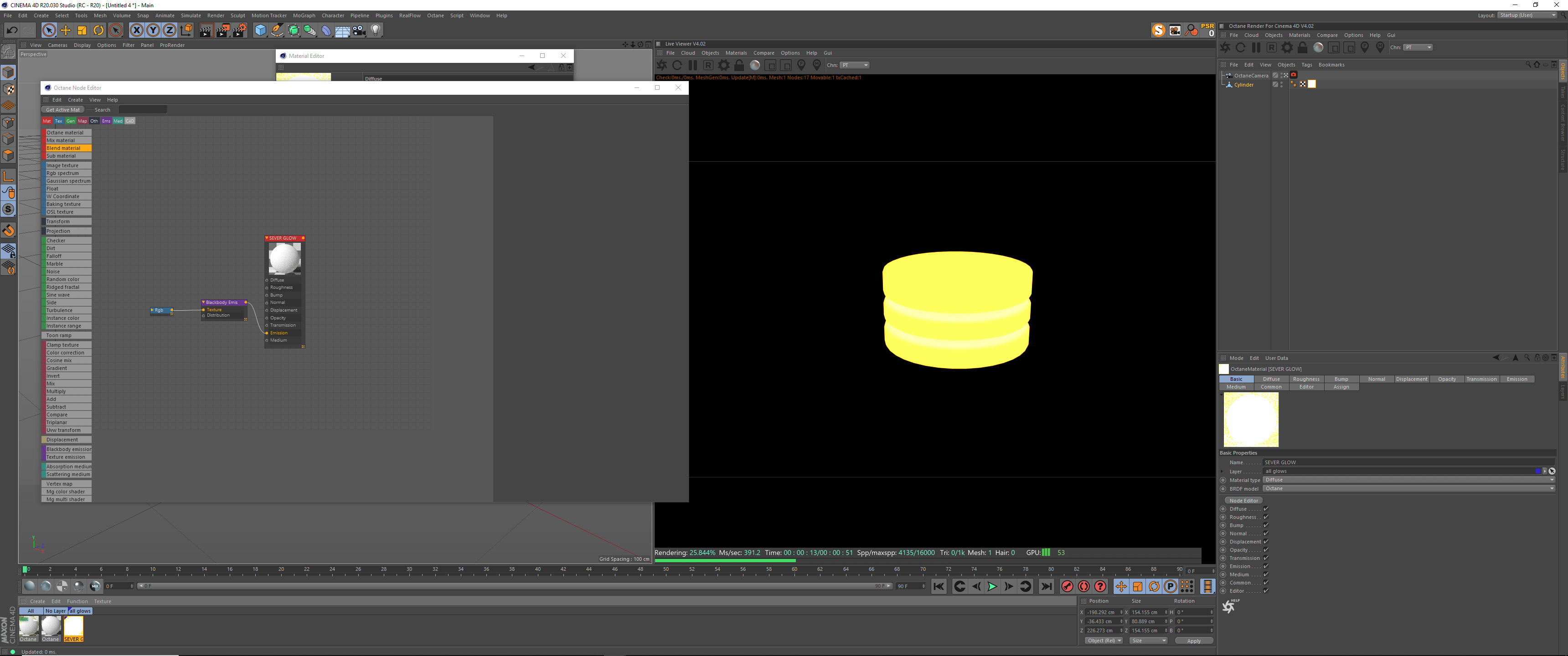The width and height of the screenshot is (1568, 656).
Task: Open the MoGraph menu
Action: (304, 15)
